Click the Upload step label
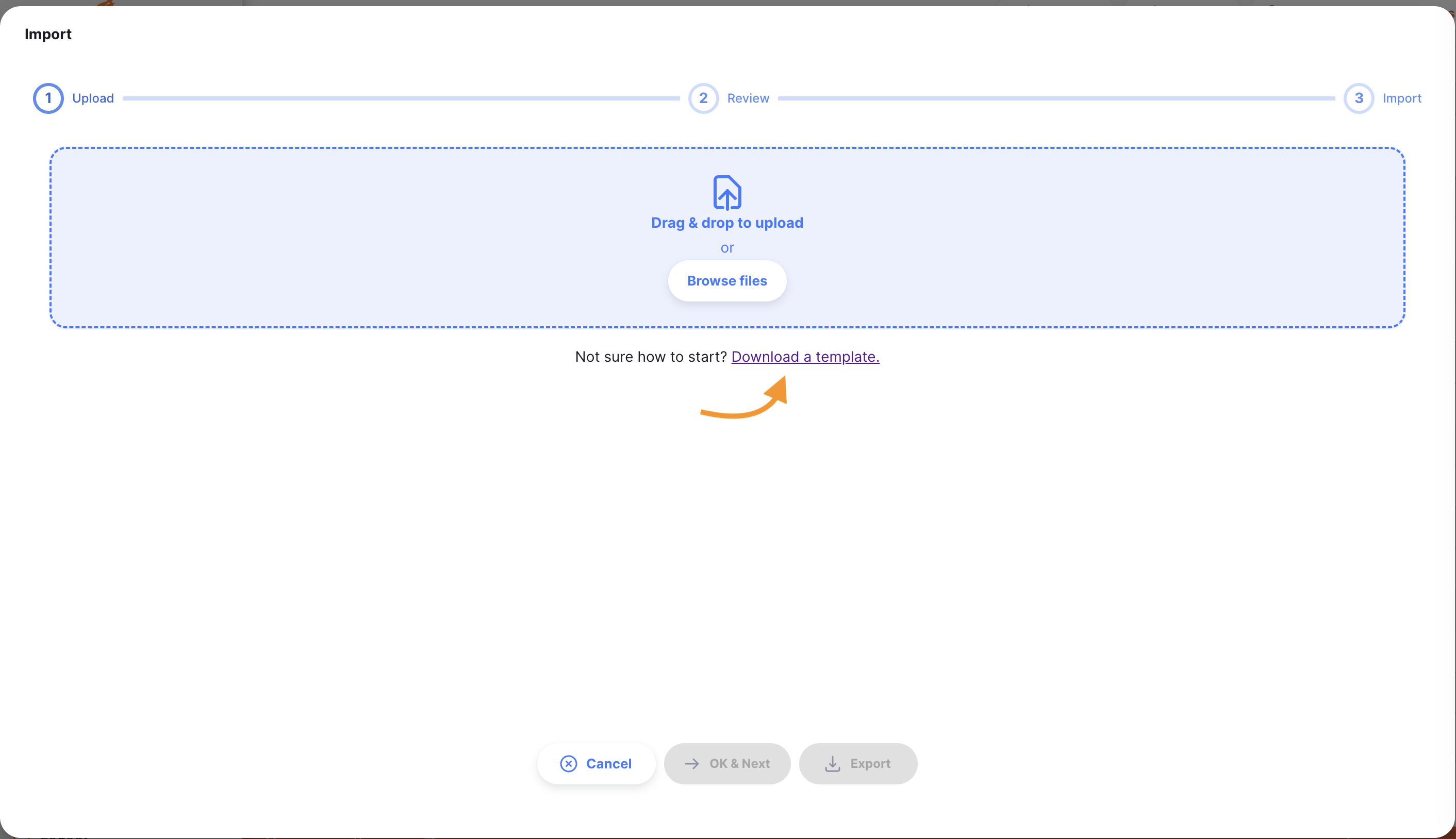1456x839 pixels. pos(93,98)
